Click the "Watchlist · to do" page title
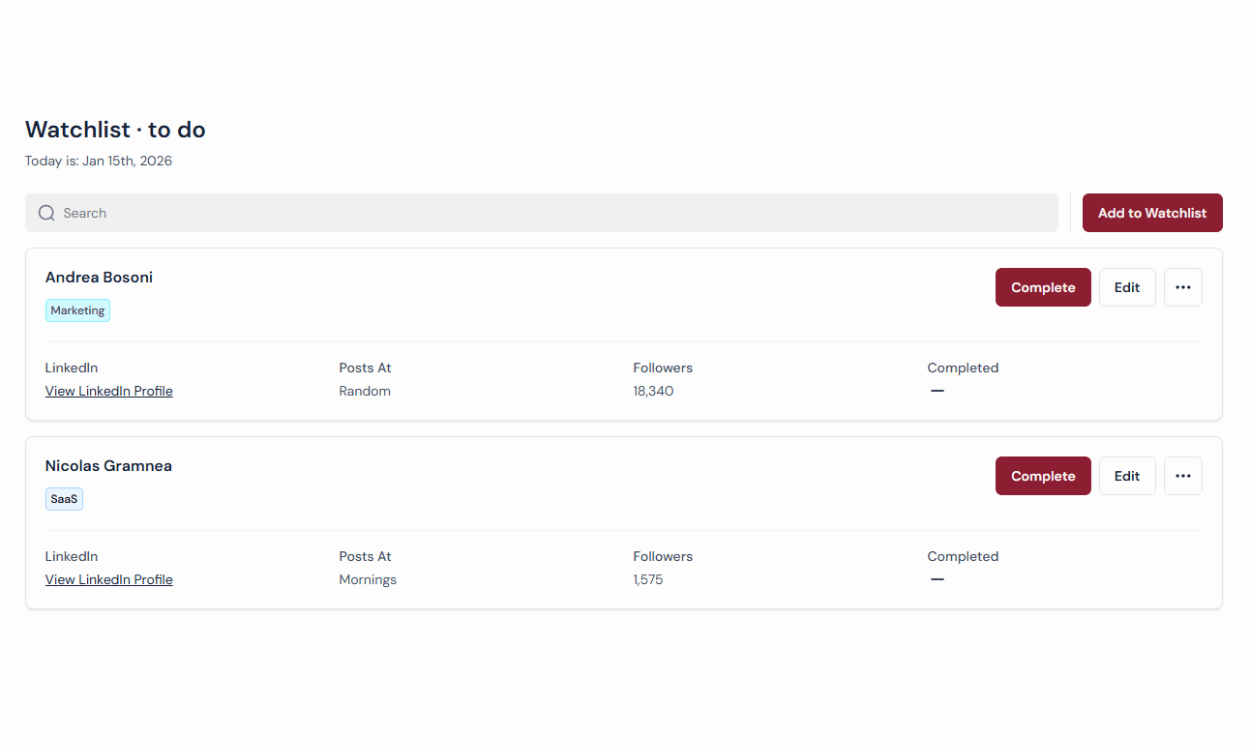 click(x=115, y=130)
